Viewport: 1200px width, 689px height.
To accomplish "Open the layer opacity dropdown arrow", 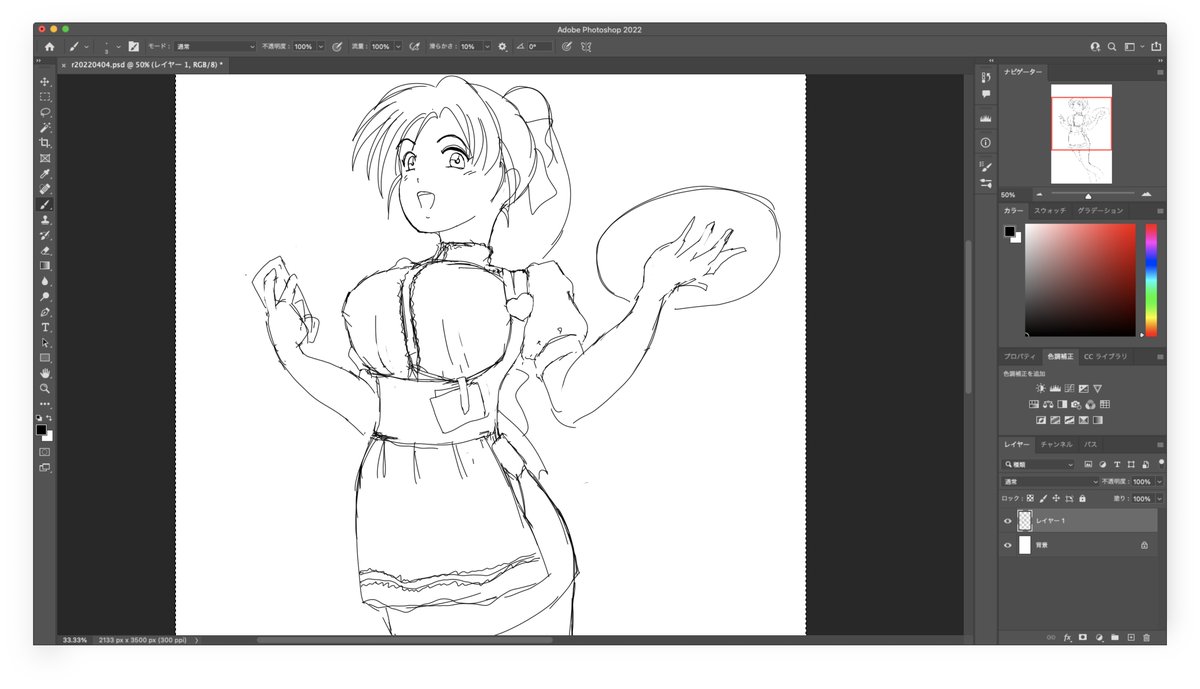I will (x=1160, y=482).
